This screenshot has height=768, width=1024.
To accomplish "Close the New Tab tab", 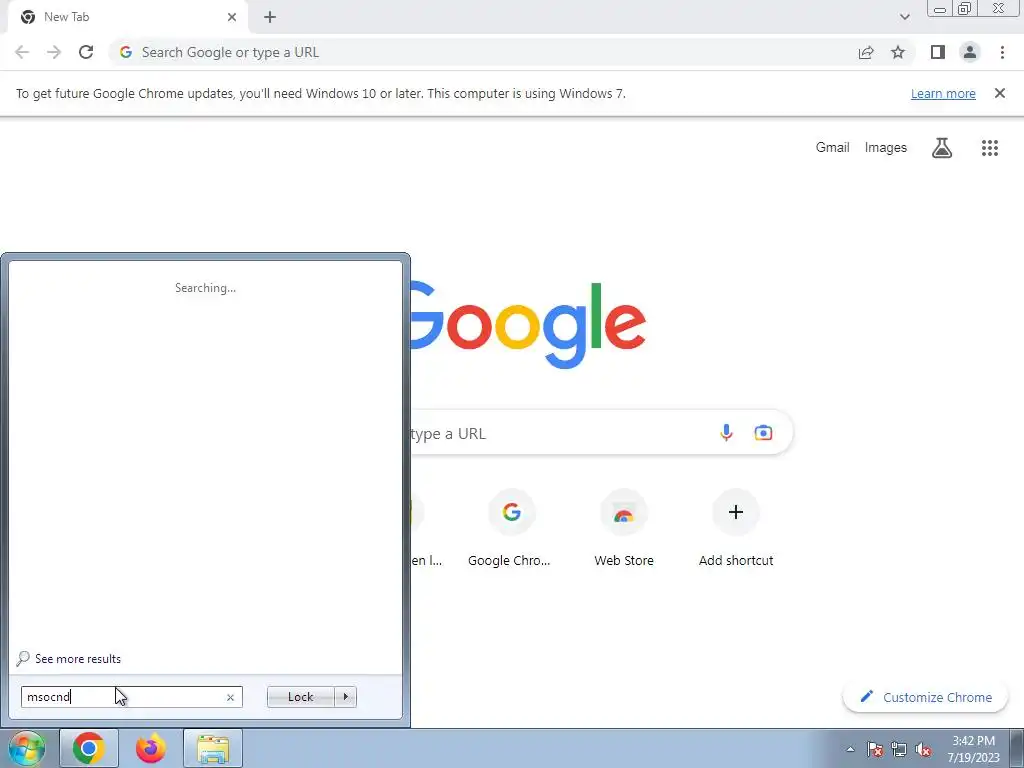I will [232, 17].
